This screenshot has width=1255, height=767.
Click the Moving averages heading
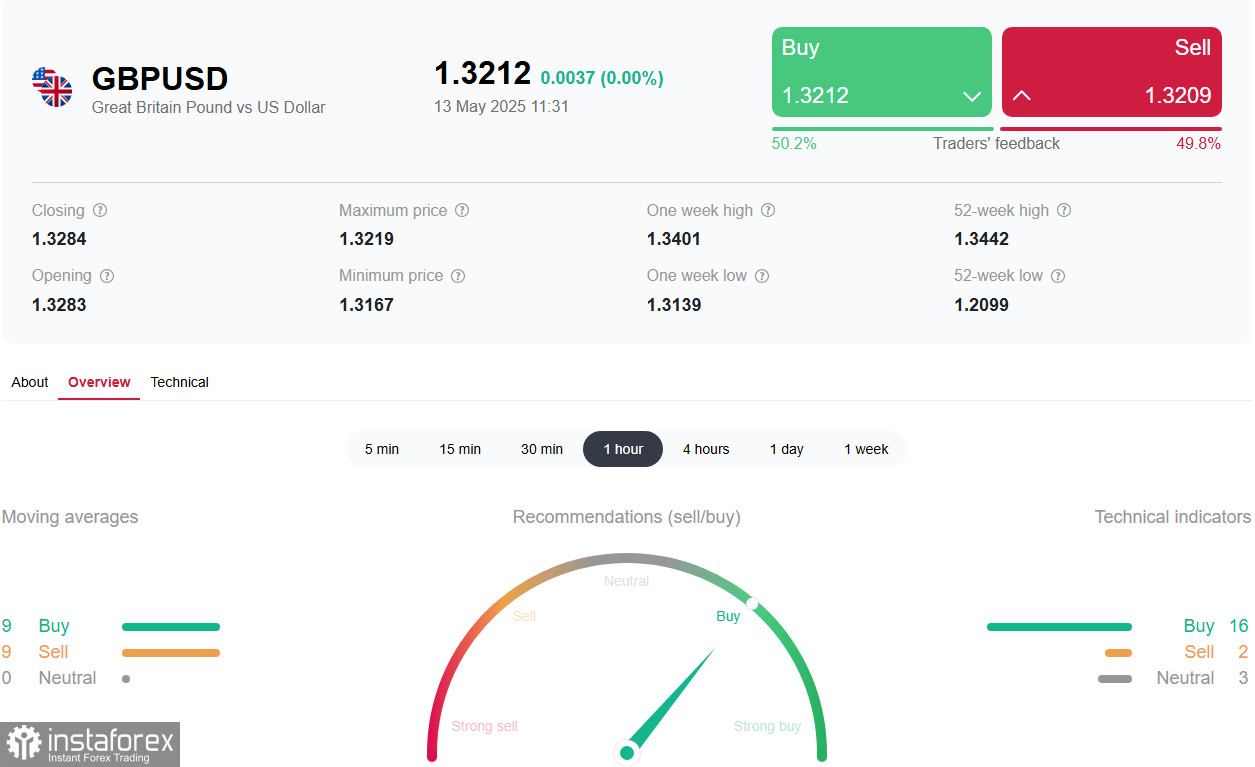pos(70,517)
